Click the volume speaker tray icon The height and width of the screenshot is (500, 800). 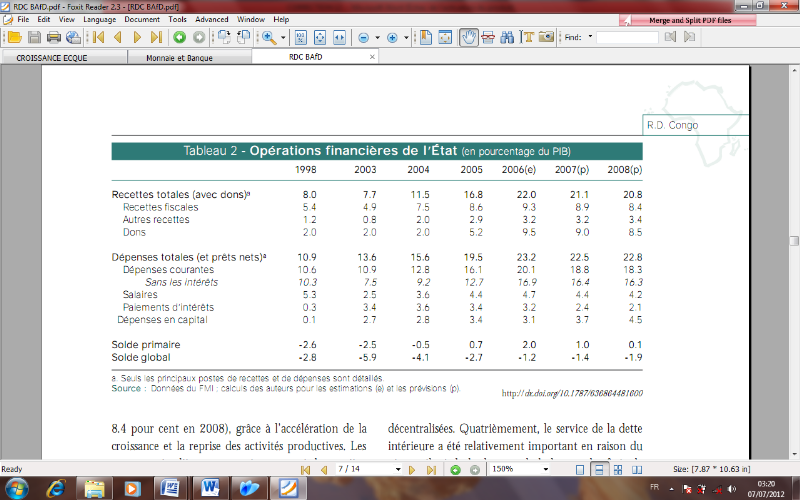click(732, 489)
